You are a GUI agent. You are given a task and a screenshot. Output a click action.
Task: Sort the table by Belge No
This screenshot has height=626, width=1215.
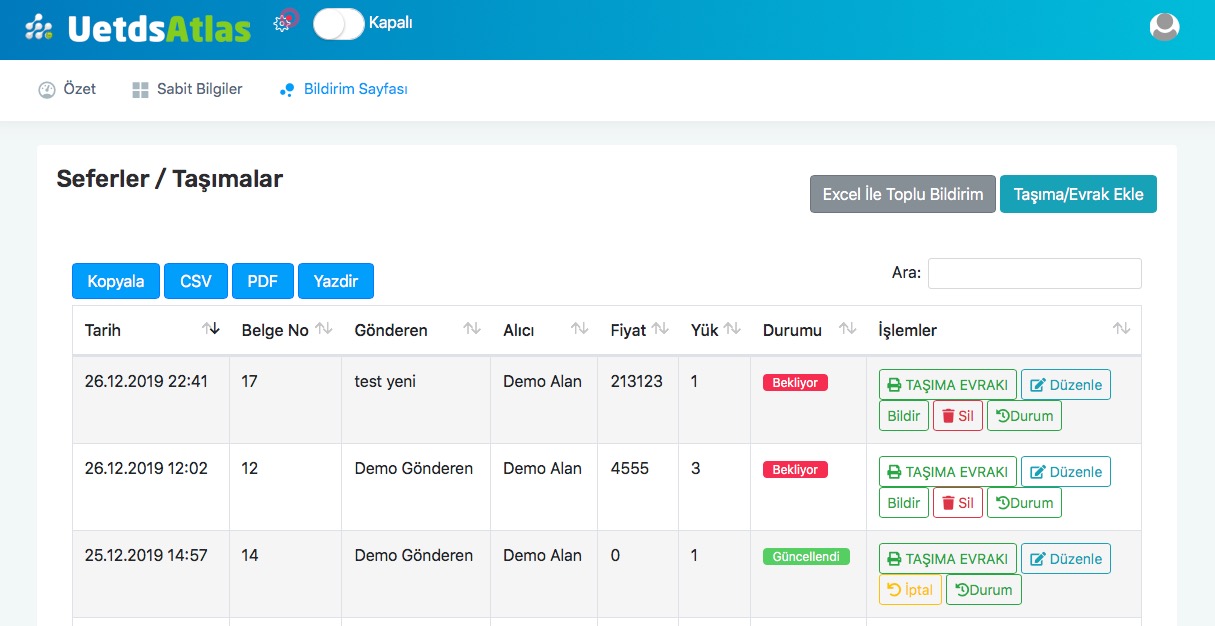(286, 330)
